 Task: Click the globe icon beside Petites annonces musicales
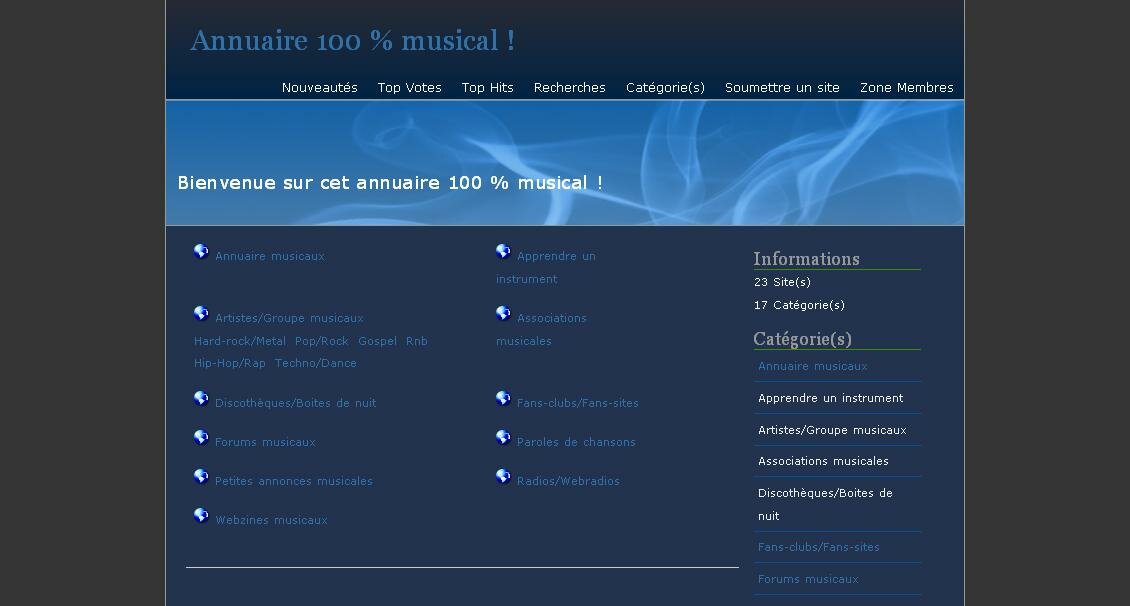click(x=201, y=476)
